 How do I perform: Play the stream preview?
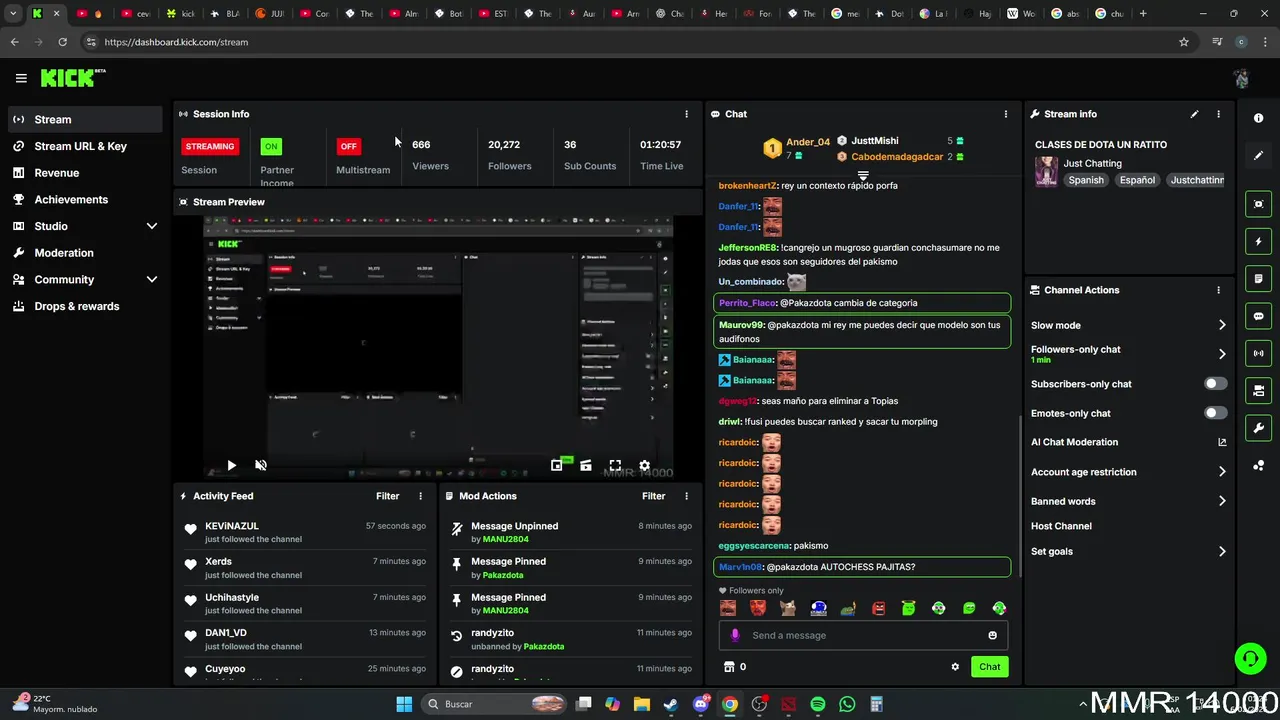tap(231, 465)
